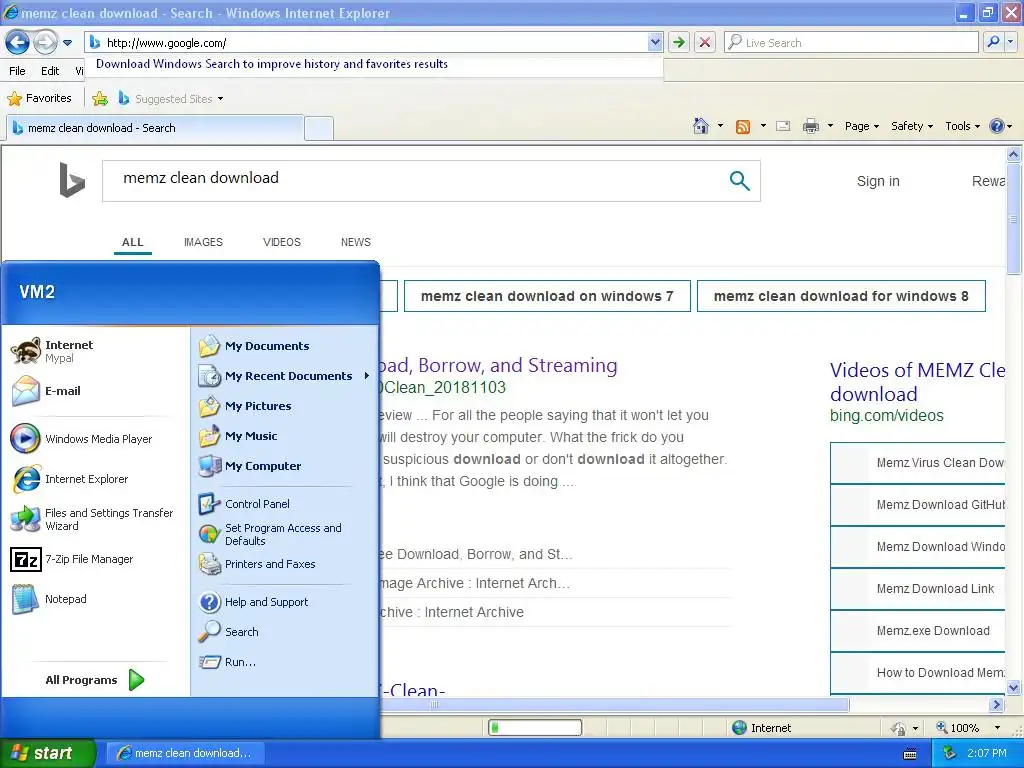Open My Pictures folder

point(285,406)
